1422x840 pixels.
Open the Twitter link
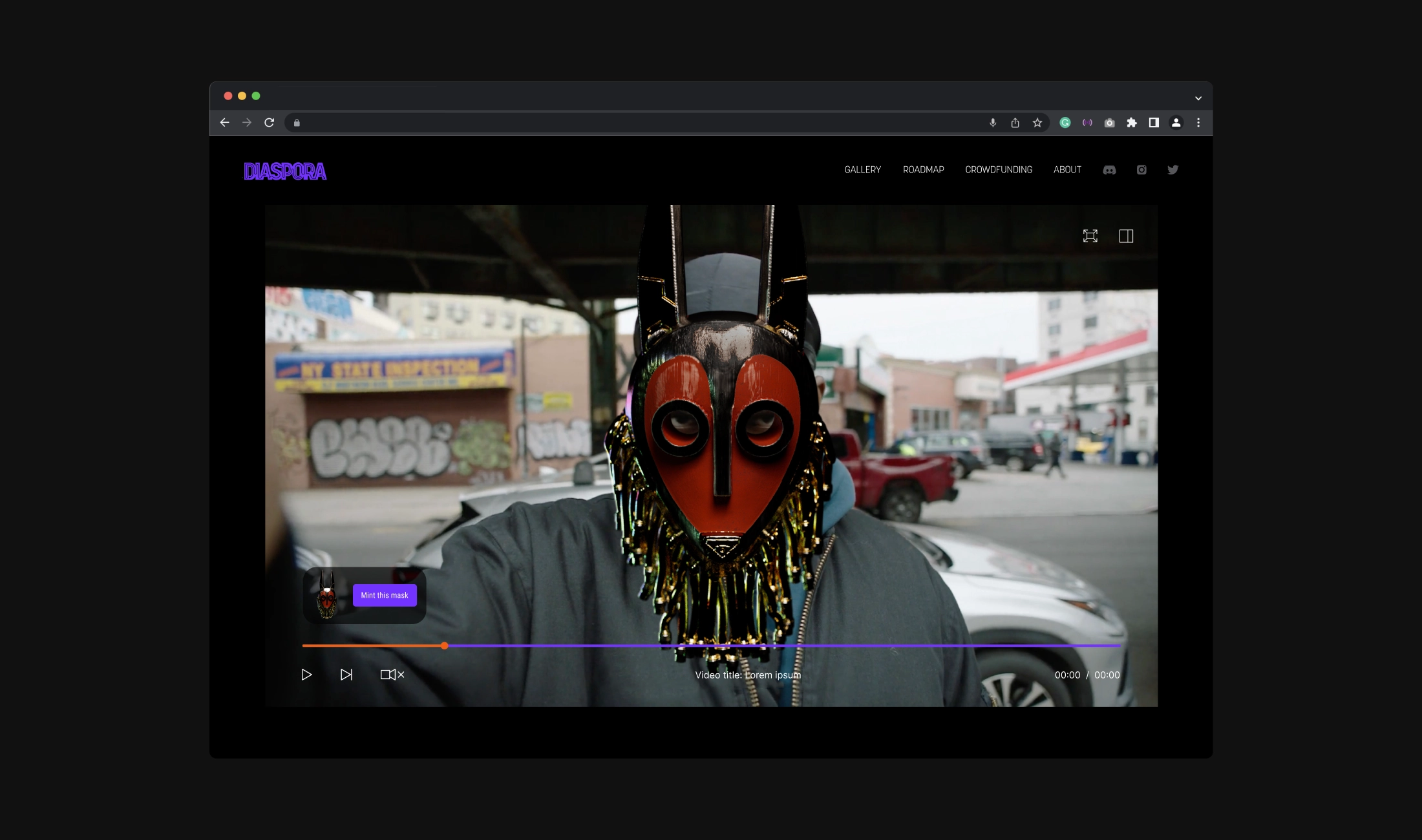click(x=1173, y=170)
